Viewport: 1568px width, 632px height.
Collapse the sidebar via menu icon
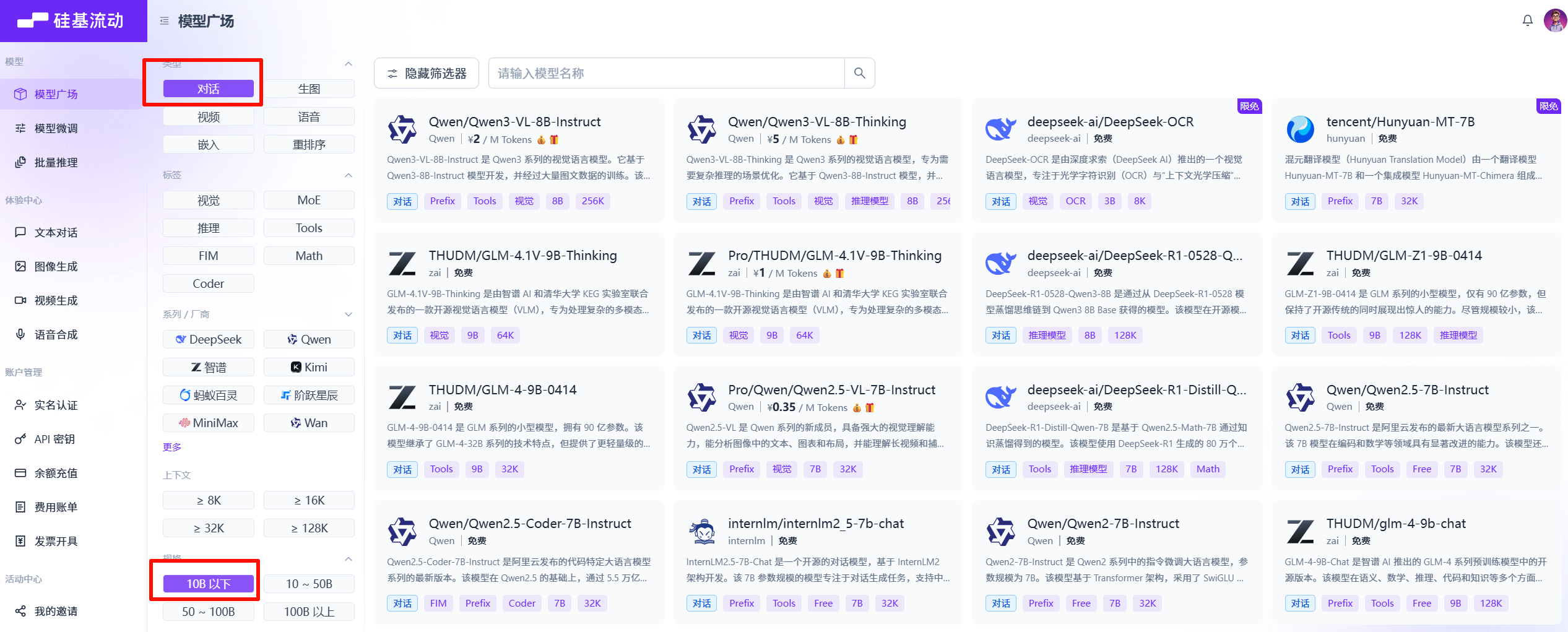(164, 21)
